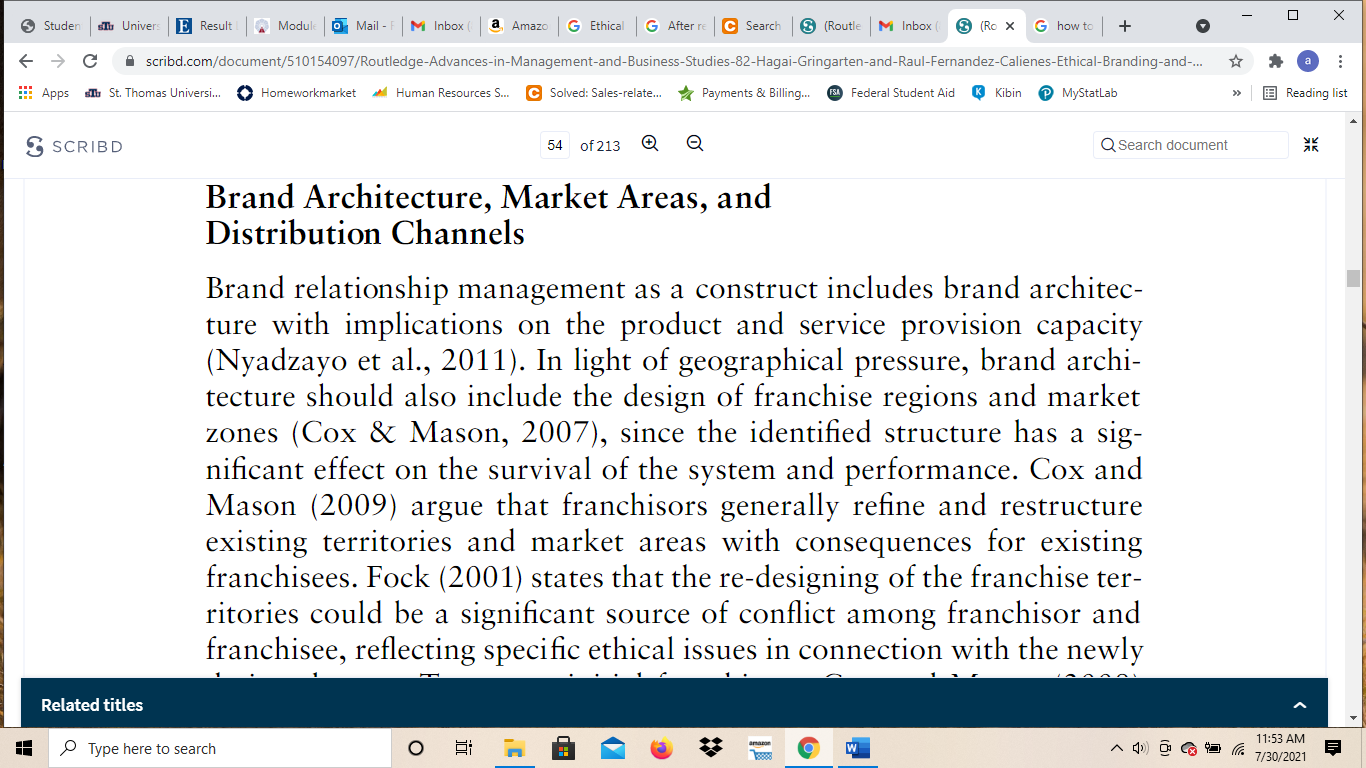Open a new browser tab

[x=1125, y=26]
